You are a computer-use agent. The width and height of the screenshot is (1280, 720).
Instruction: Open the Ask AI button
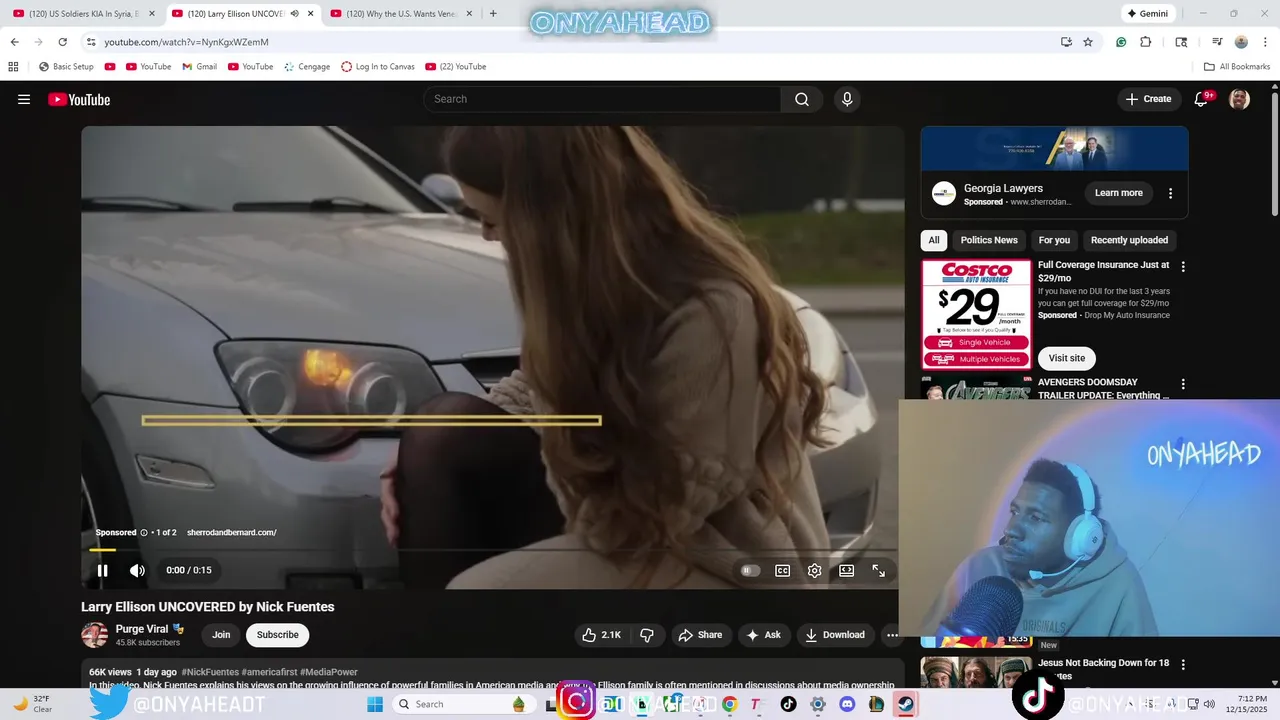click(x=764, y=635)
